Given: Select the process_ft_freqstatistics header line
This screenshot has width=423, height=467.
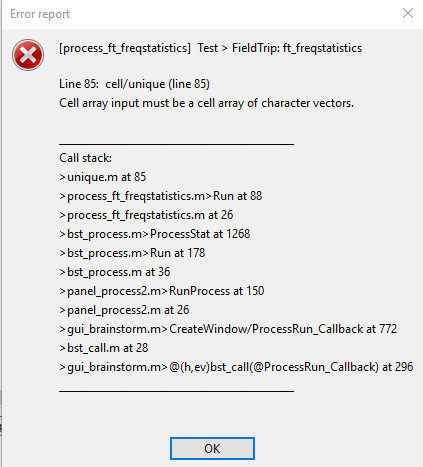Looking at the screenshot, I should click(210, 48).
